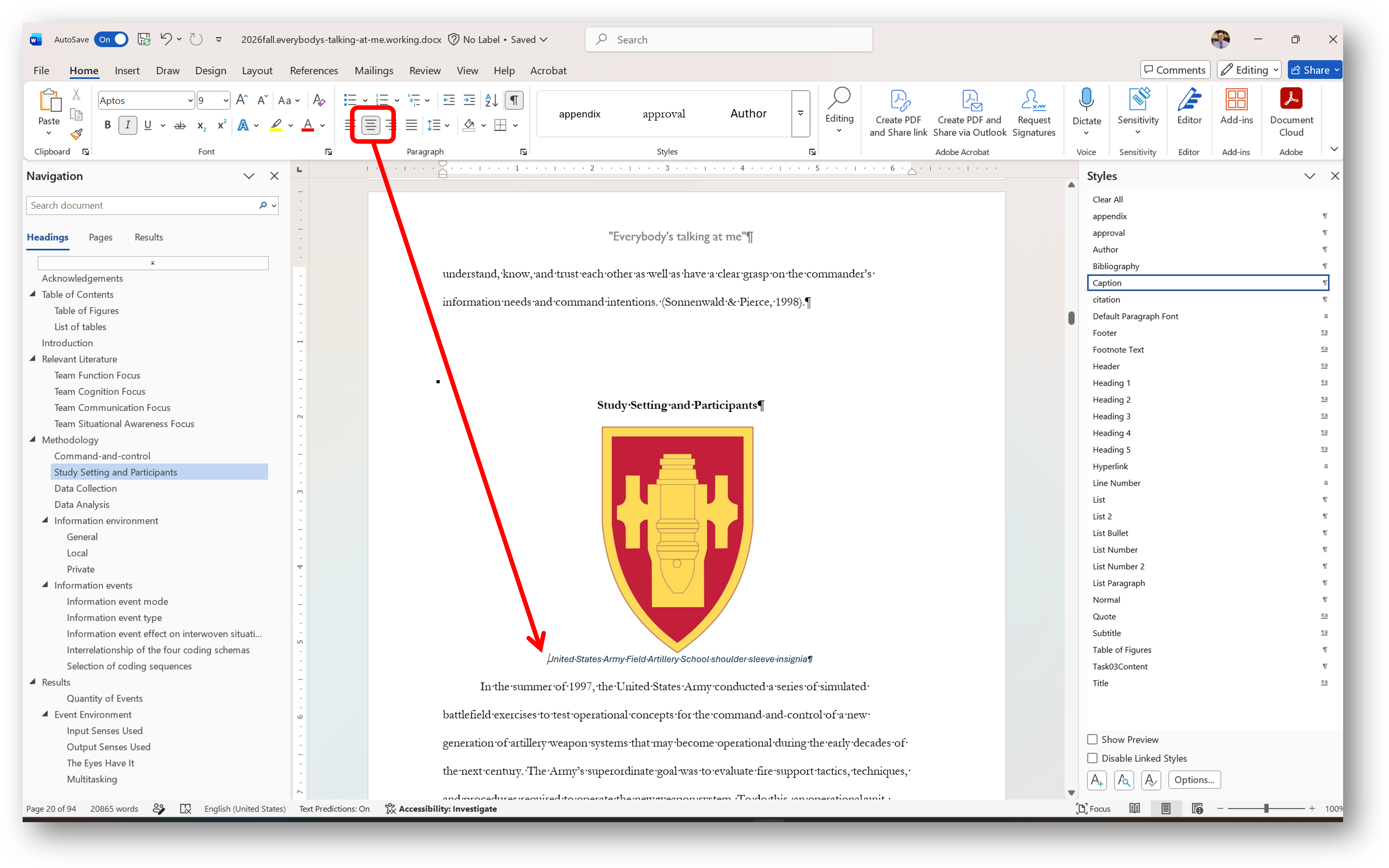Image resolution: width=1389 pixels, height=868 pixels.
Task: Click the Increase Indent icon
Action: click(469, 100)
